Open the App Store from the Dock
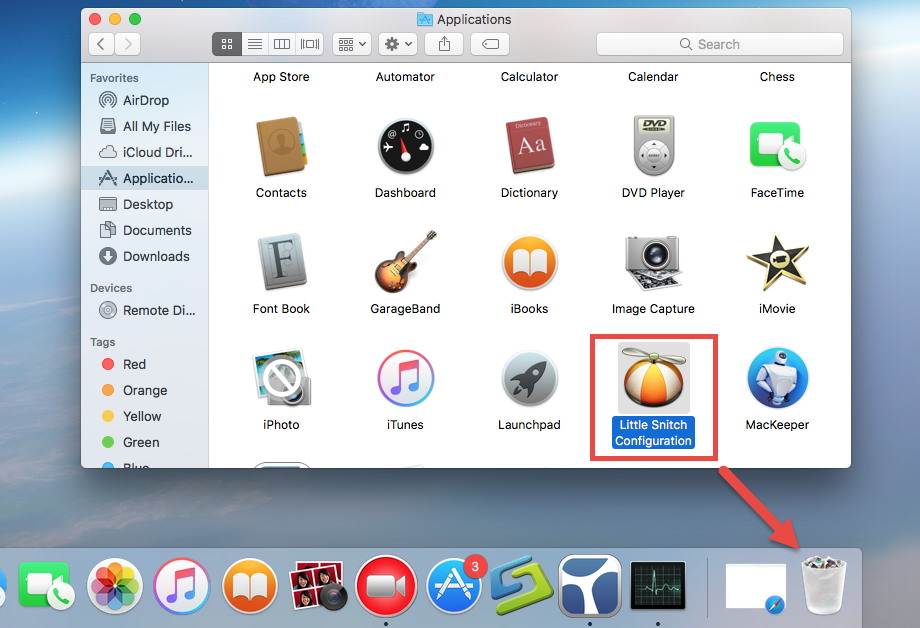920x628 pixels. 454,586
